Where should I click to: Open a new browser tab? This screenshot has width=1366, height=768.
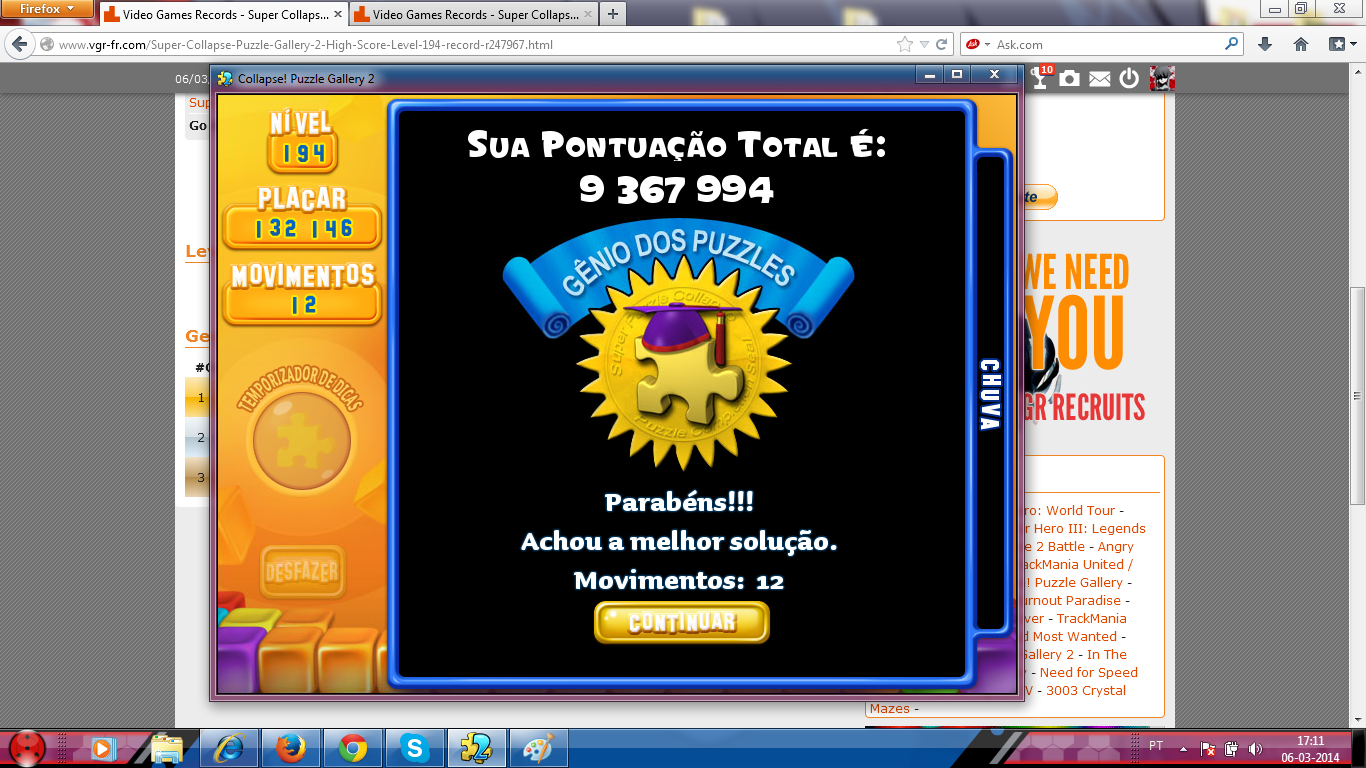pyautogui.click(x=612, y=14)
